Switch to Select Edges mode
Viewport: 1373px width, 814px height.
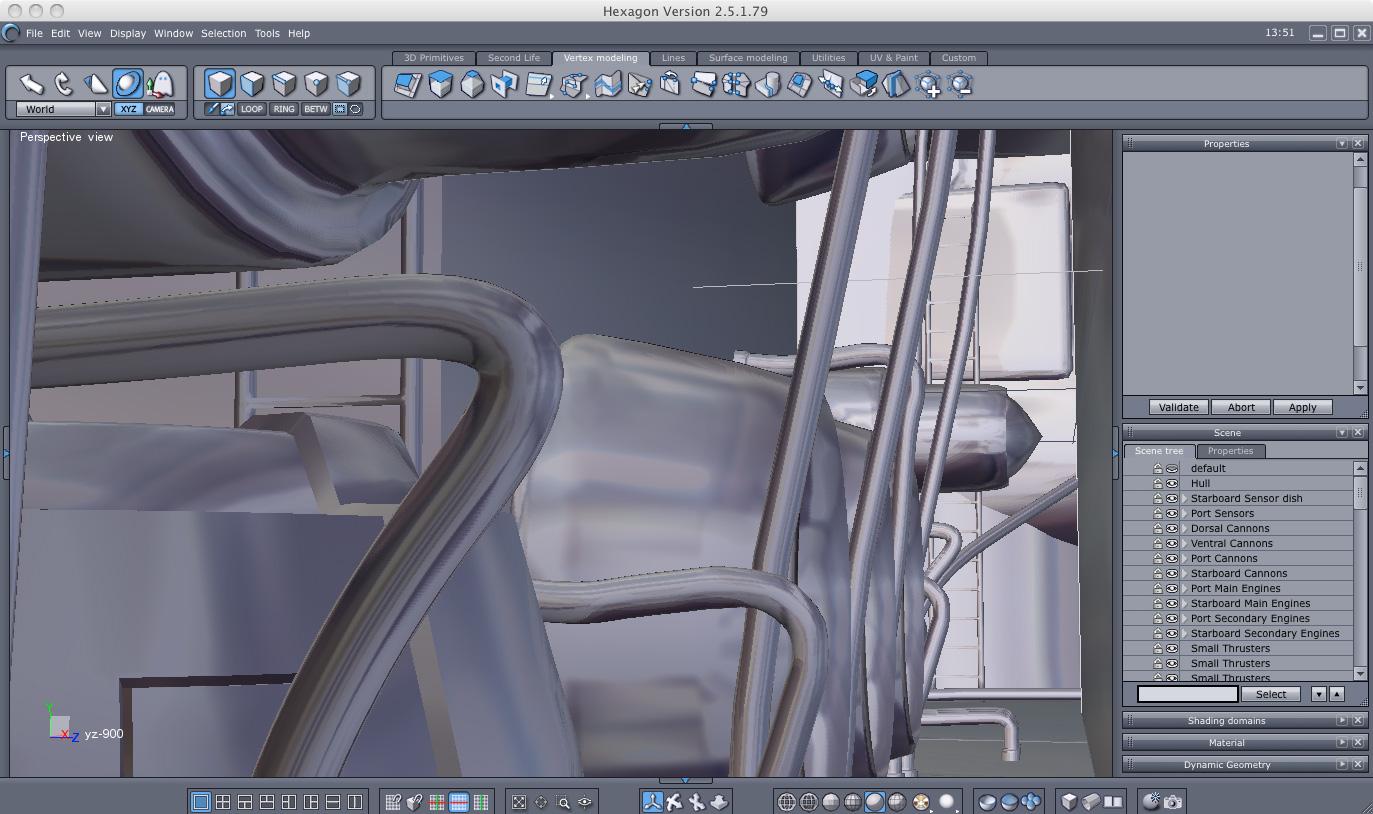click(284, 83)
